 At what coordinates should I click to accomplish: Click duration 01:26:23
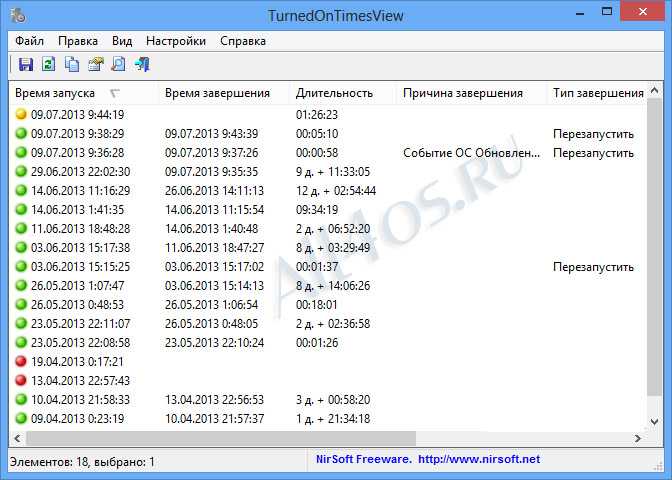[317, 114]
